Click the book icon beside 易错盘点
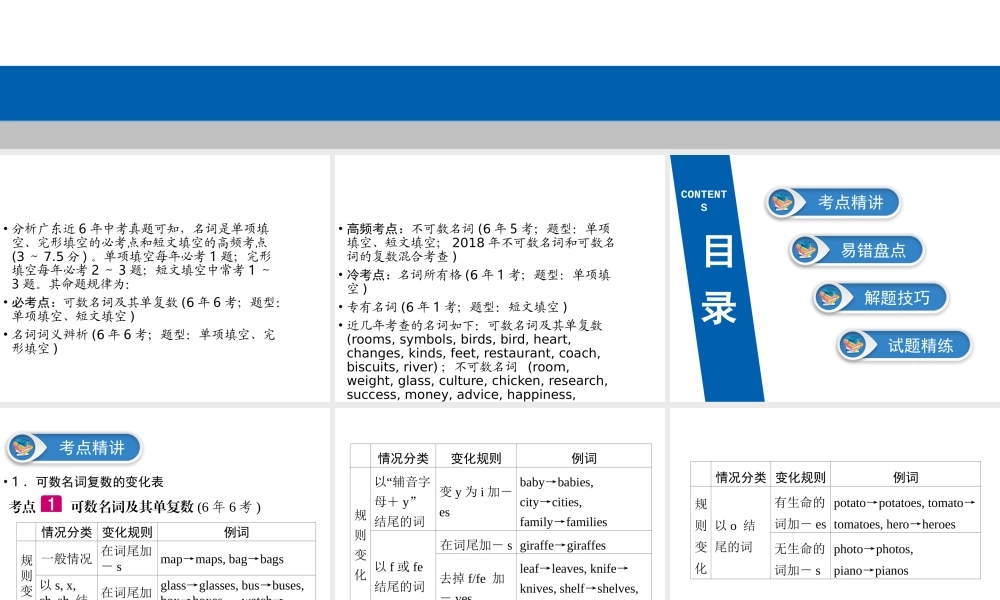1000x600 pixels. 805,250
